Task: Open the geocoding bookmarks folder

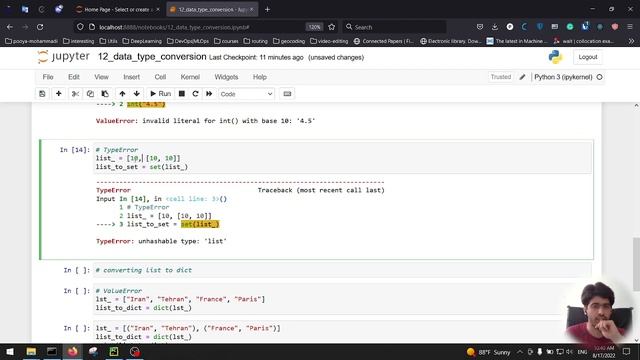Action: pos(289,41)
